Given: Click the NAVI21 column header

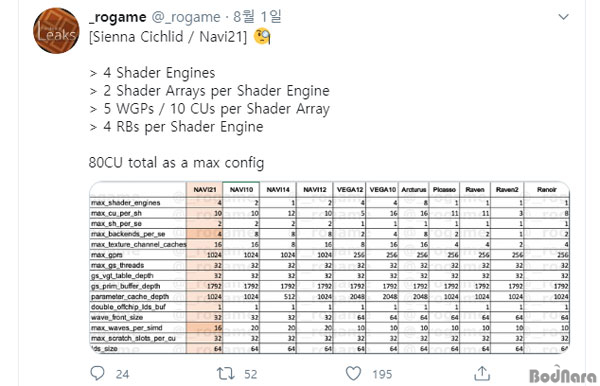Looking at the screenshot, I should 205,190.
